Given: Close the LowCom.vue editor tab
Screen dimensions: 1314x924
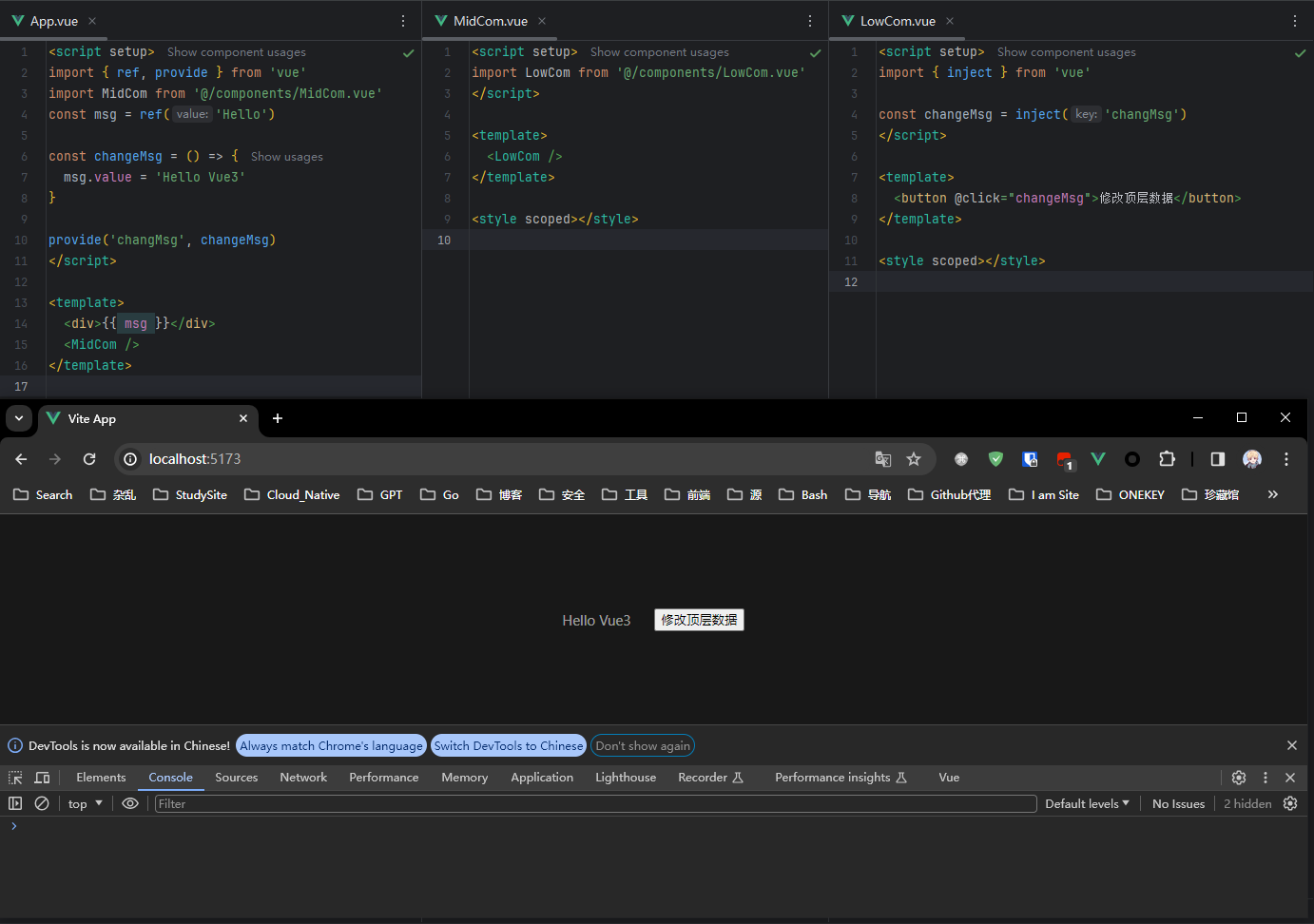Looking at the screenshot, I should tap(950, 21).
